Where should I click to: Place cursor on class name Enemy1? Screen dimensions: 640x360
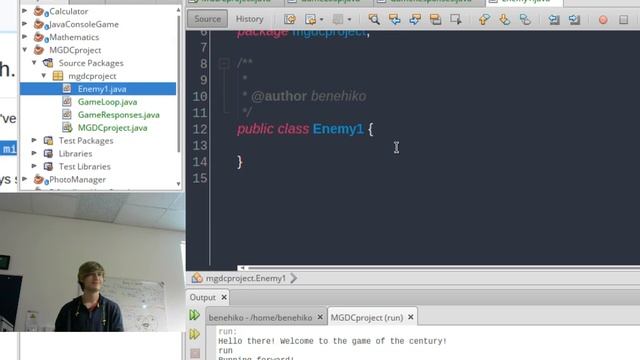click(x=338, y=129)
